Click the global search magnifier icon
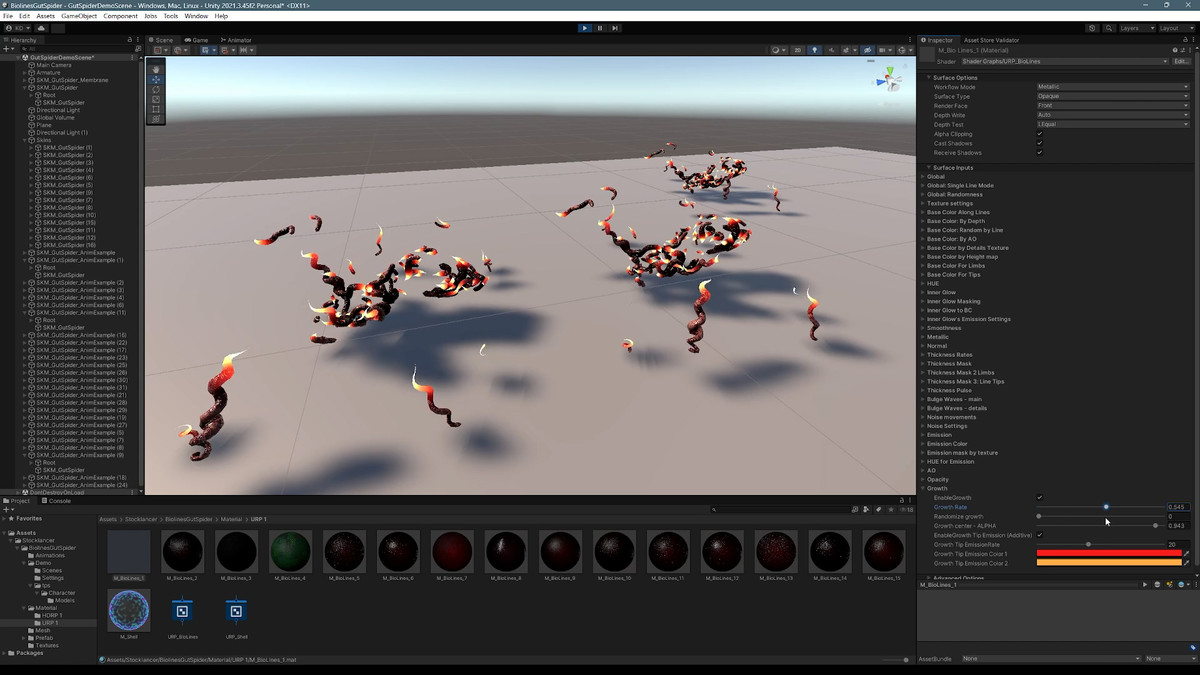Viewport: 1200px width, 675px height. (x=1108, y=28)
